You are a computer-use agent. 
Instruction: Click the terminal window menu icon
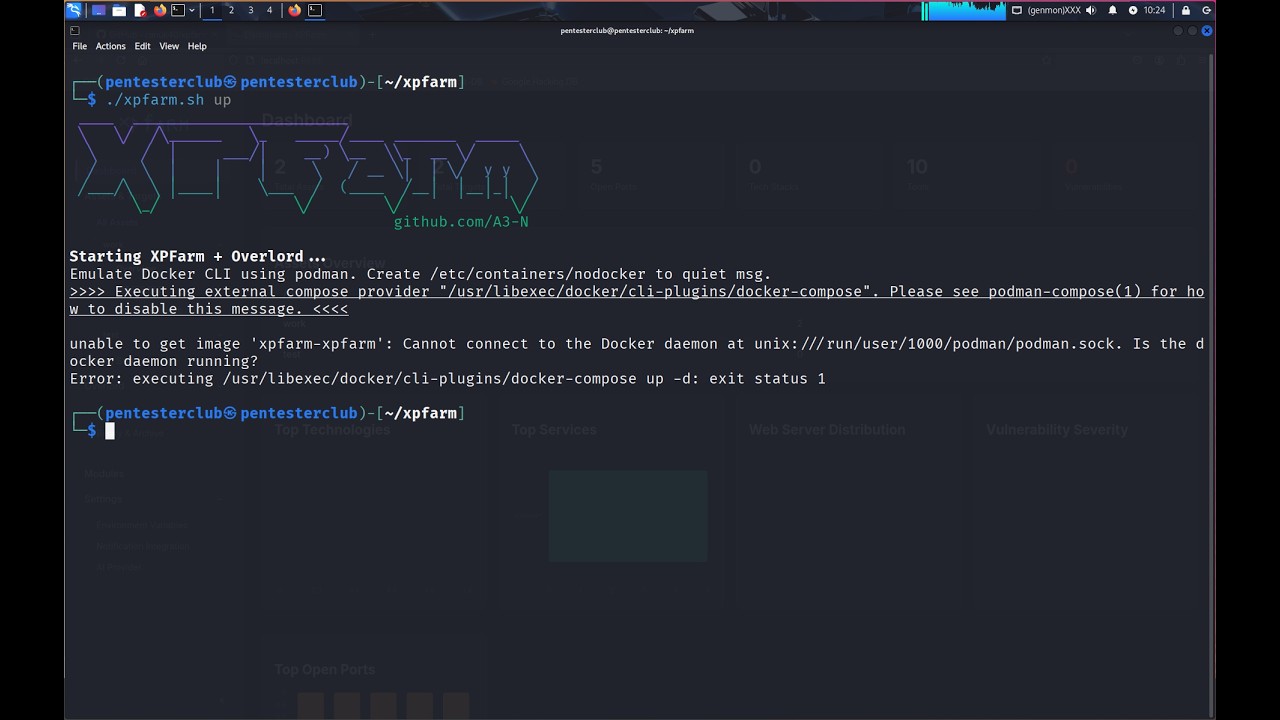click(75, 30)
